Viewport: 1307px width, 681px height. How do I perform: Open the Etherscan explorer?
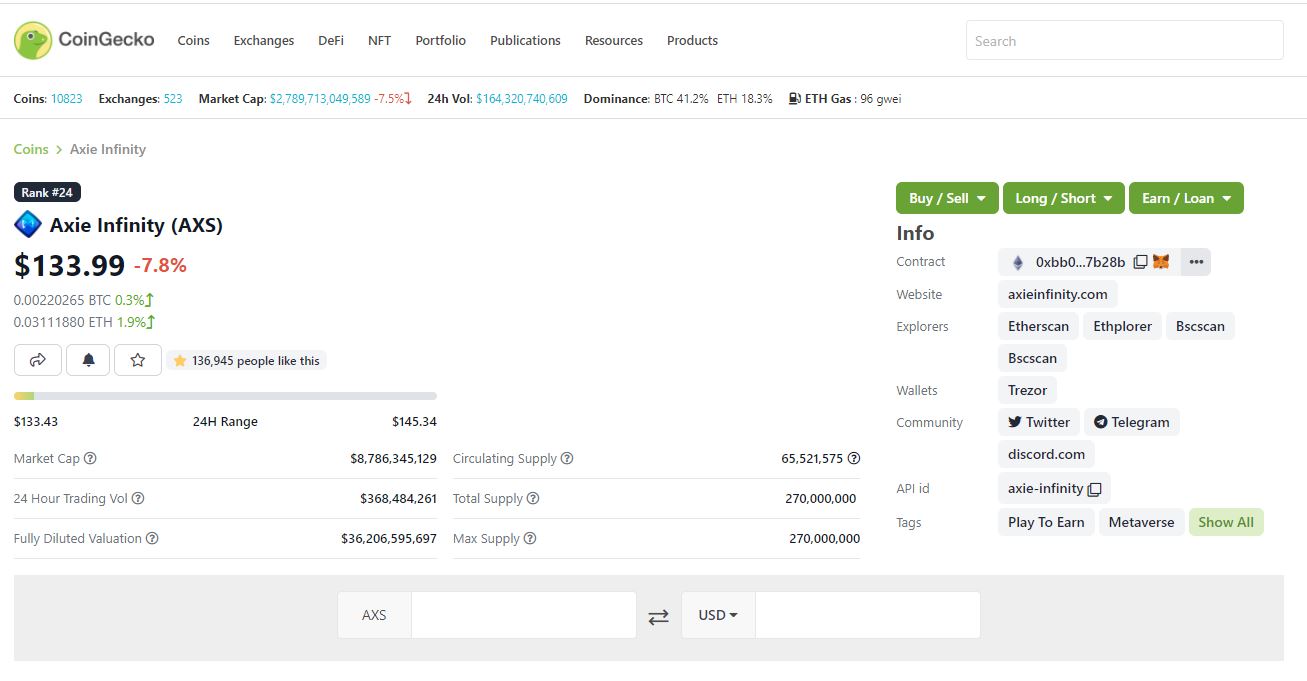click(1038, 326)
